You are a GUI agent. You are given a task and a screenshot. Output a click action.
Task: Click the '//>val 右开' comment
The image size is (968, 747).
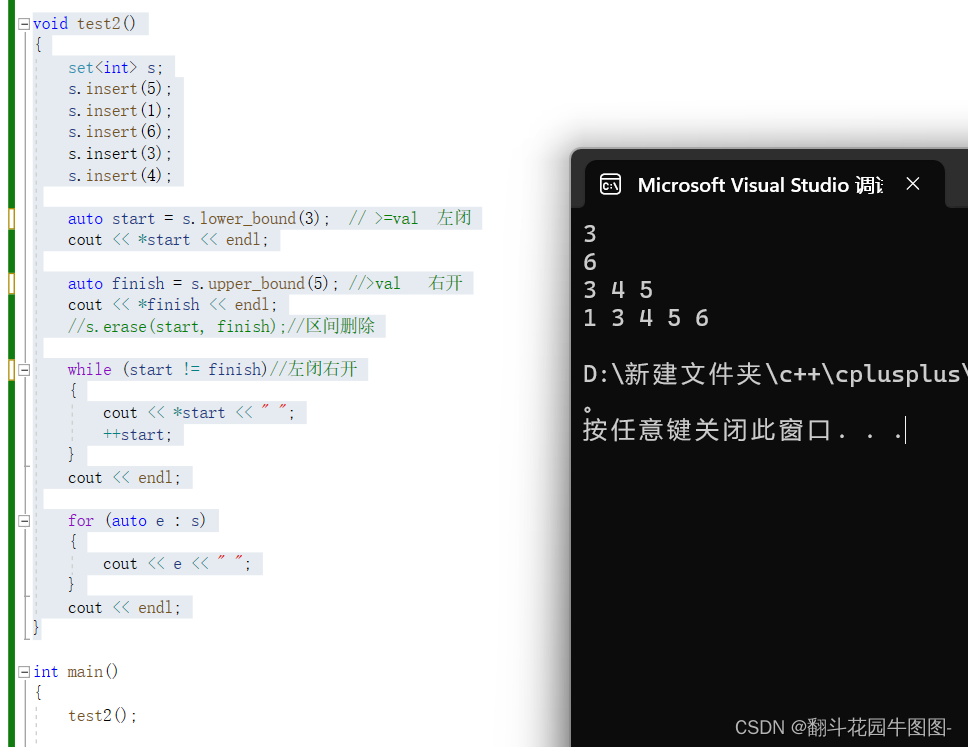click(x=406, y=283)
